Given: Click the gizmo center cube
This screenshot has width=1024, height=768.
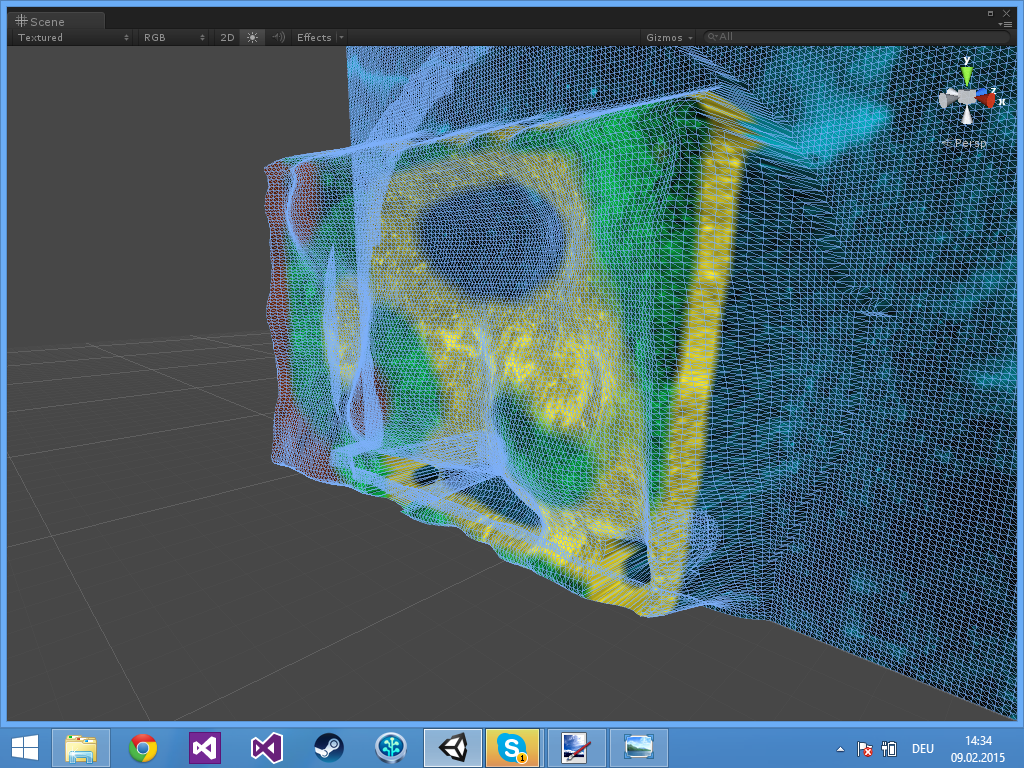Looking at the screenshot, I should click(967, 98).
